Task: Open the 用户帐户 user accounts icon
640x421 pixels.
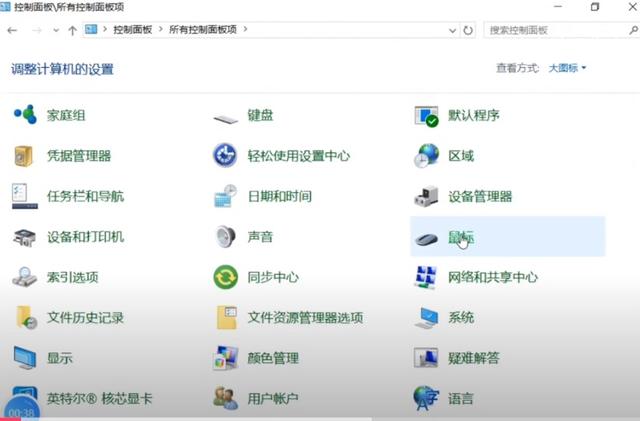Action: (x=225, y=398)
